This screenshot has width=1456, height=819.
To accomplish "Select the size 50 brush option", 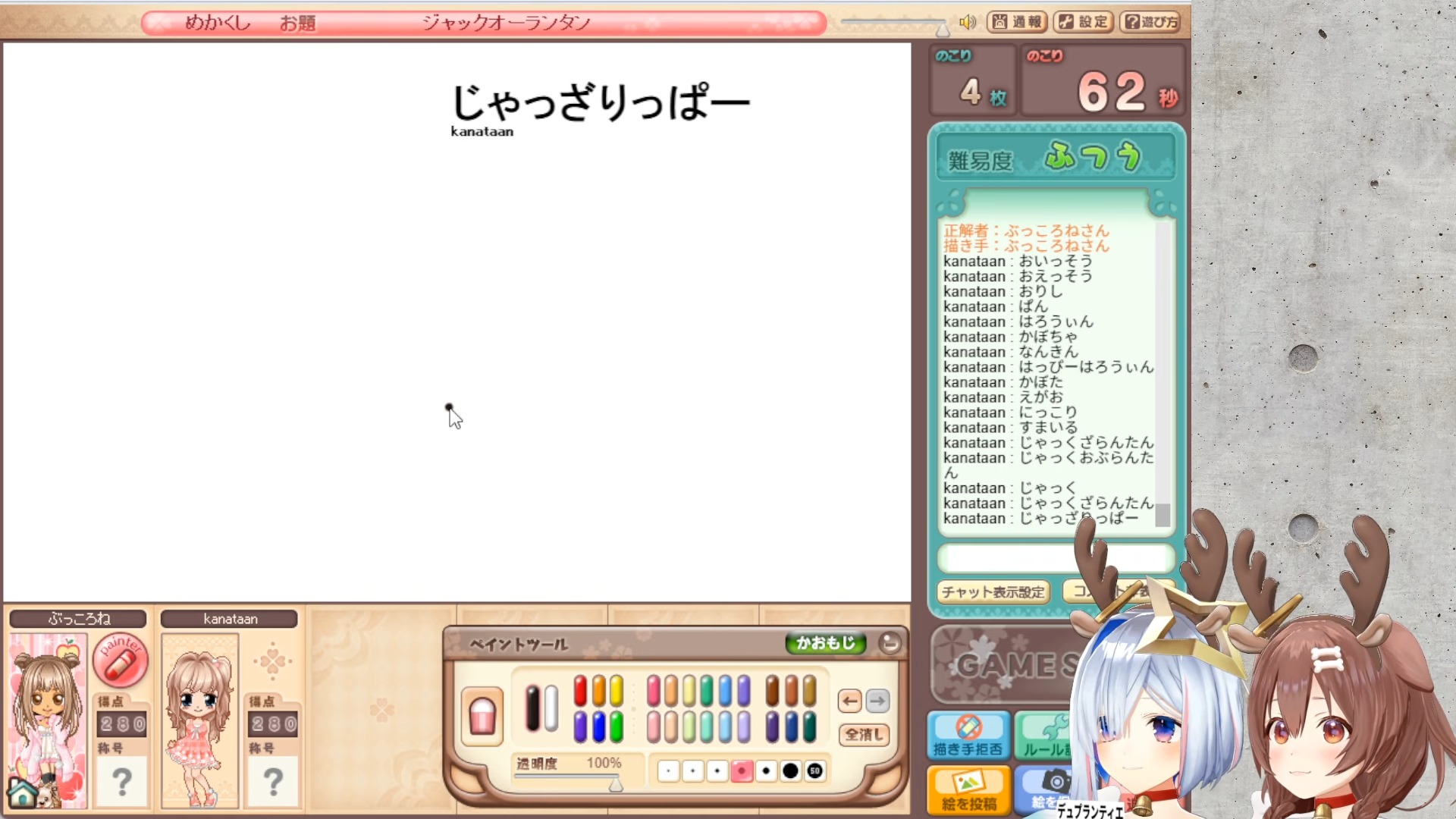I will [x=814, y=771].
